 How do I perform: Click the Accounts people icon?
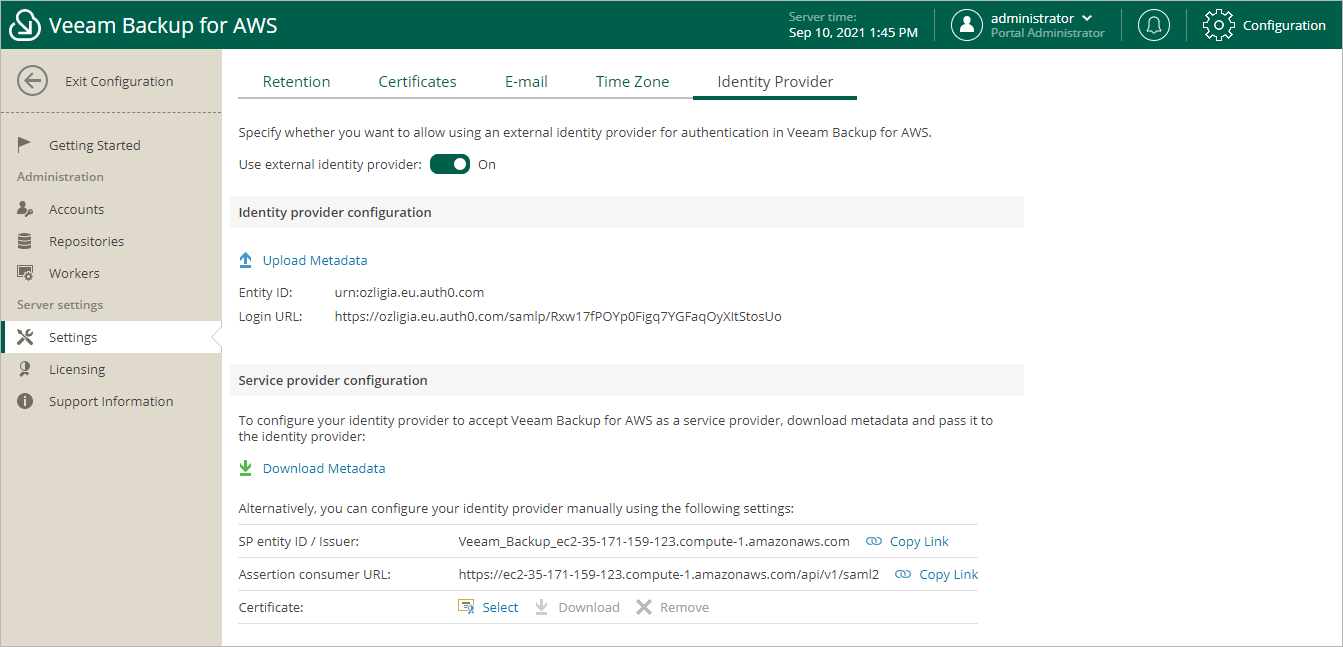tap(25, 209)
